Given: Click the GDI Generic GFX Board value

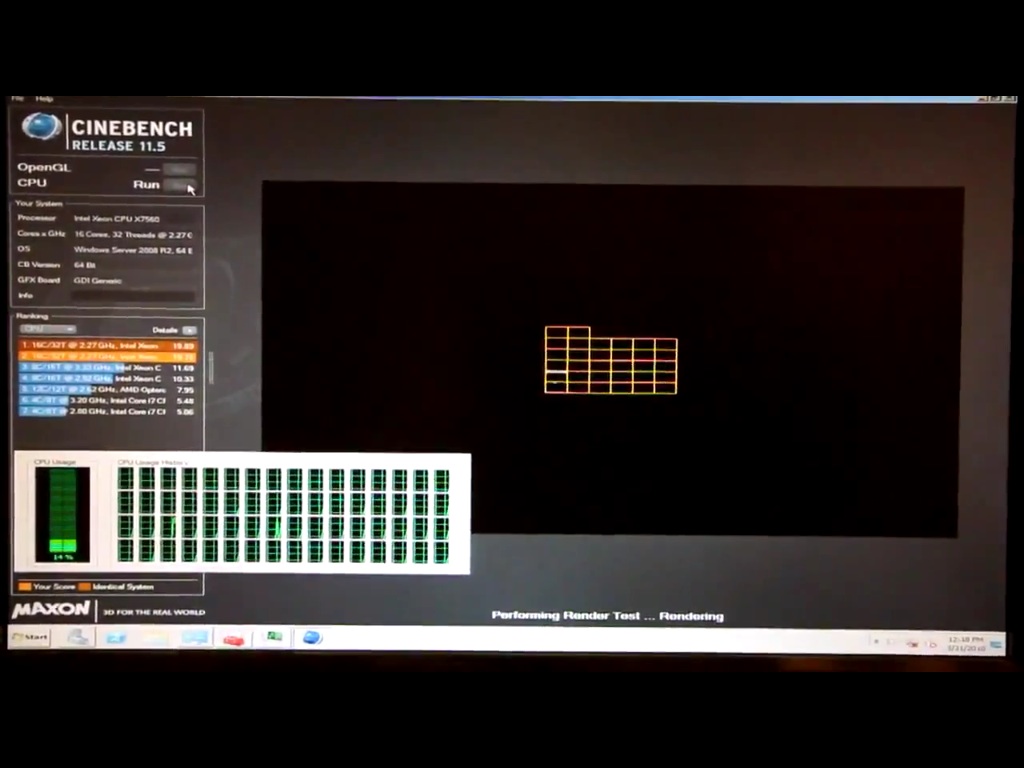Looking at the screenshot, I should [97, 281].
